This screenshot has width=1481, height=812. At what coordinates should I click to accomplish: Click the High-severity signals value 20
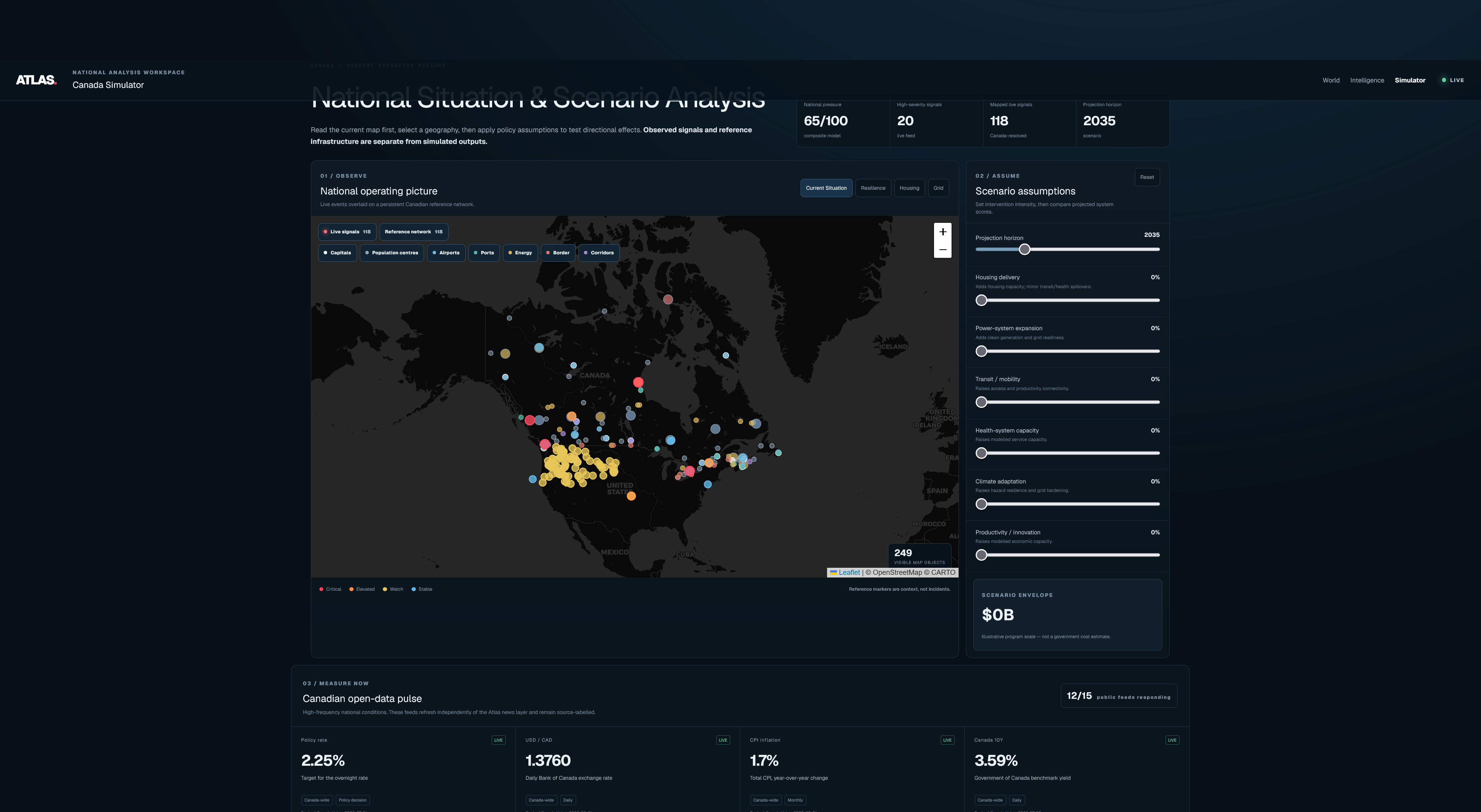[x=905, y=121]
